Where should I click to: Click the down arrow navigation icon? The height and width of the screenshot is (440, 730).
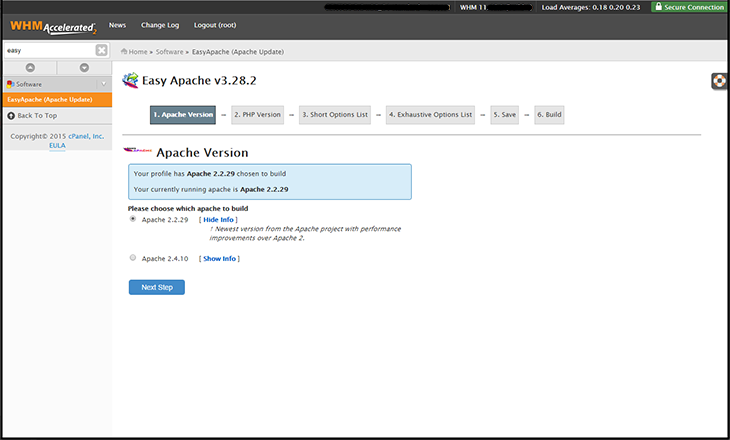click(x=84, y=68)
